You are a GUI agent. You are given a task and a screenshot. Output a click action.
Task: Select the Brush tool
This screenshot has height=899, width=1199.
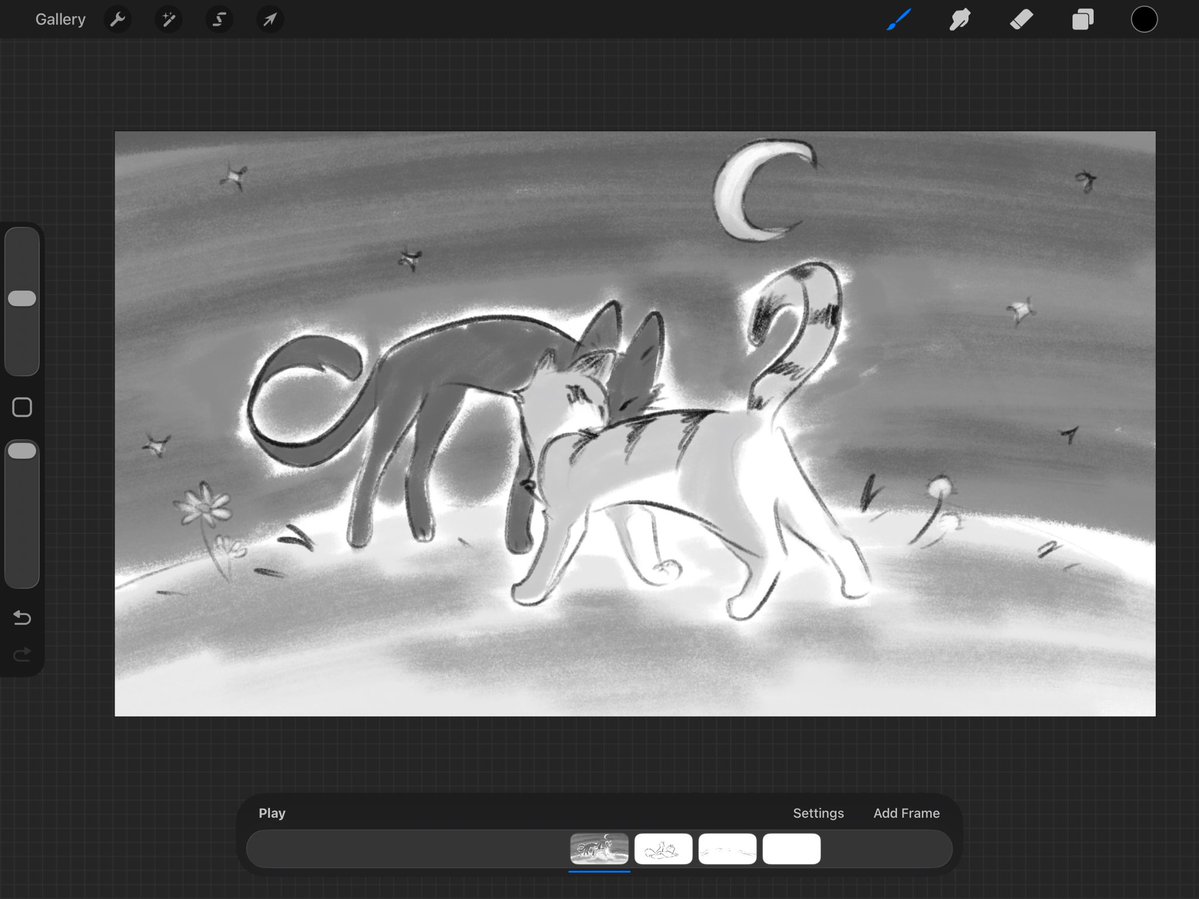point(898,19)
